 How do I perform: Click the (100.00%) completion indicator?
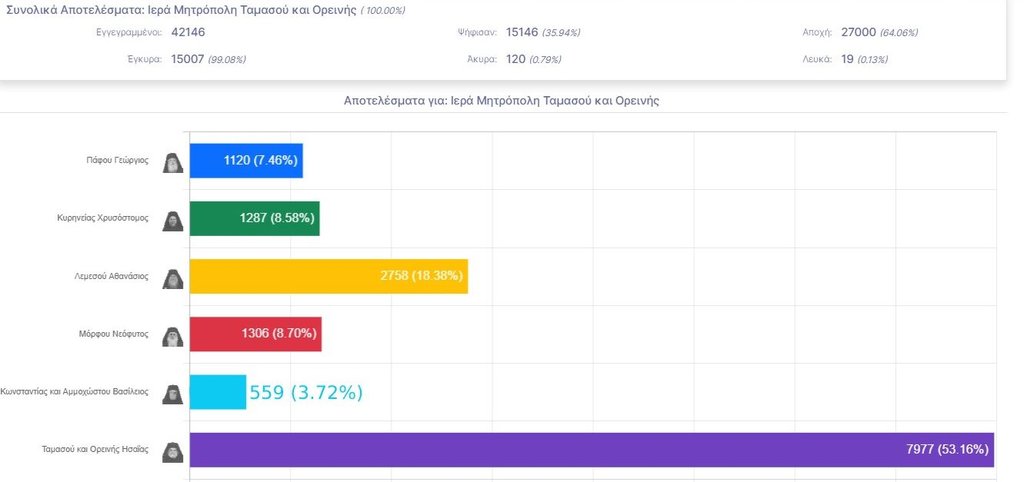pyautogui.click(x=383, y=11)
